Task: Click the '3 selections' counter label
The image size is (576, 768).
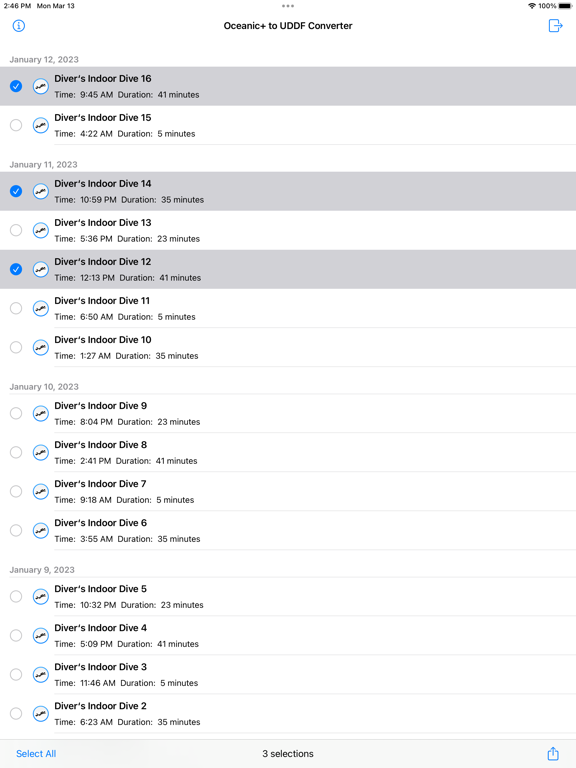Action: point(288,754)
